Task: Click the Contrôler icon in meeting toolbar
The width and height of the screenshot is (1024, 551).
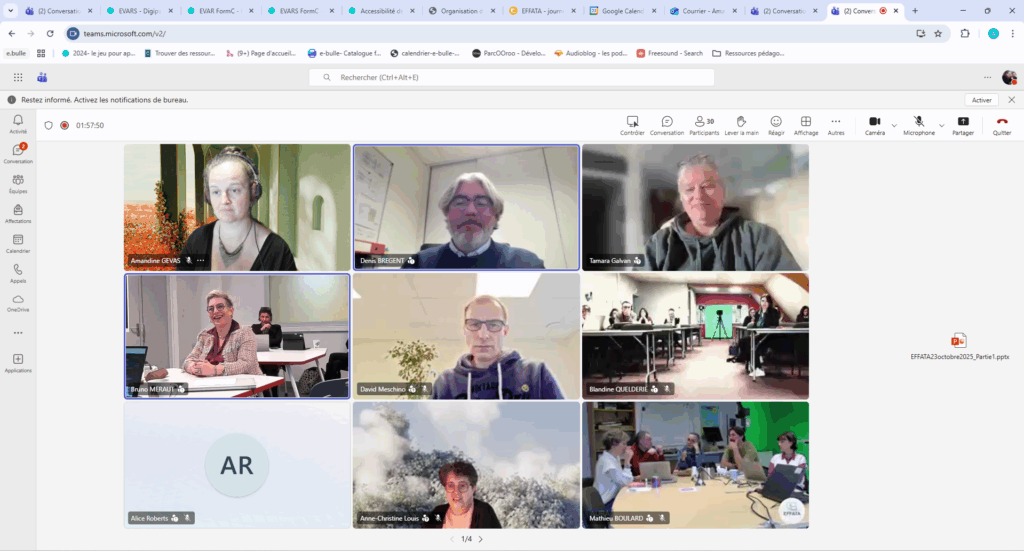Action: (x=632, y=122)
